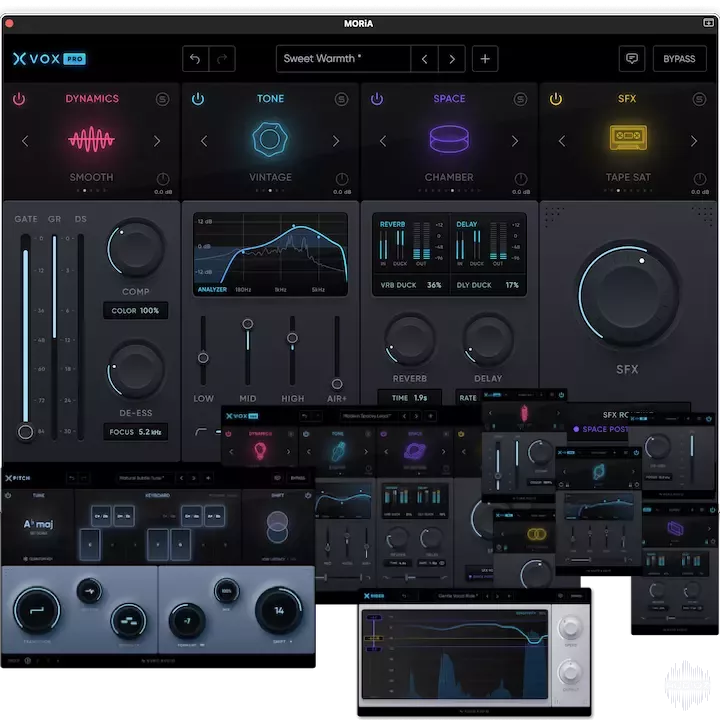The height and width of the screenshot is (720, 720).
Task: Click the Tone vintage gear icon
Action: click(270, 139)
